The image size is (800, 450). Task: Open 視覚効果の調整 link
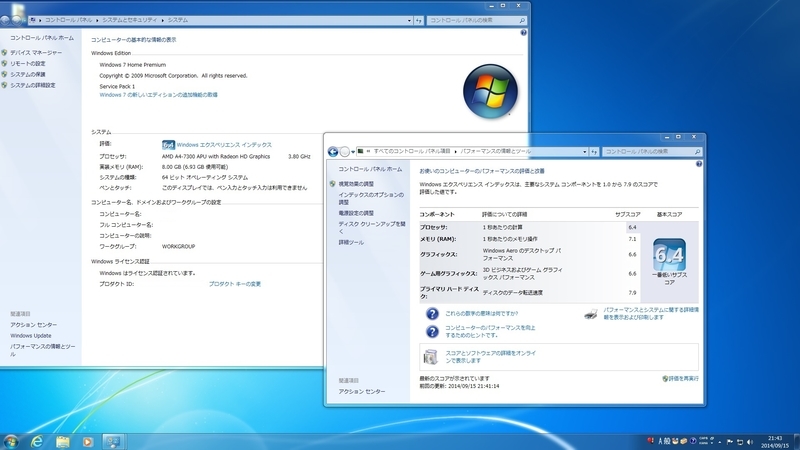(356, 184)
